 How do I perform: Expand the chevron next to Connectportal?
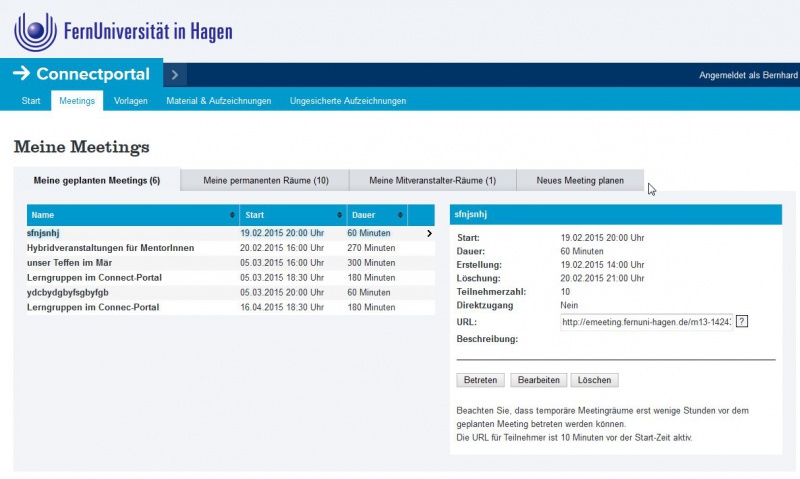click(174, 75)
